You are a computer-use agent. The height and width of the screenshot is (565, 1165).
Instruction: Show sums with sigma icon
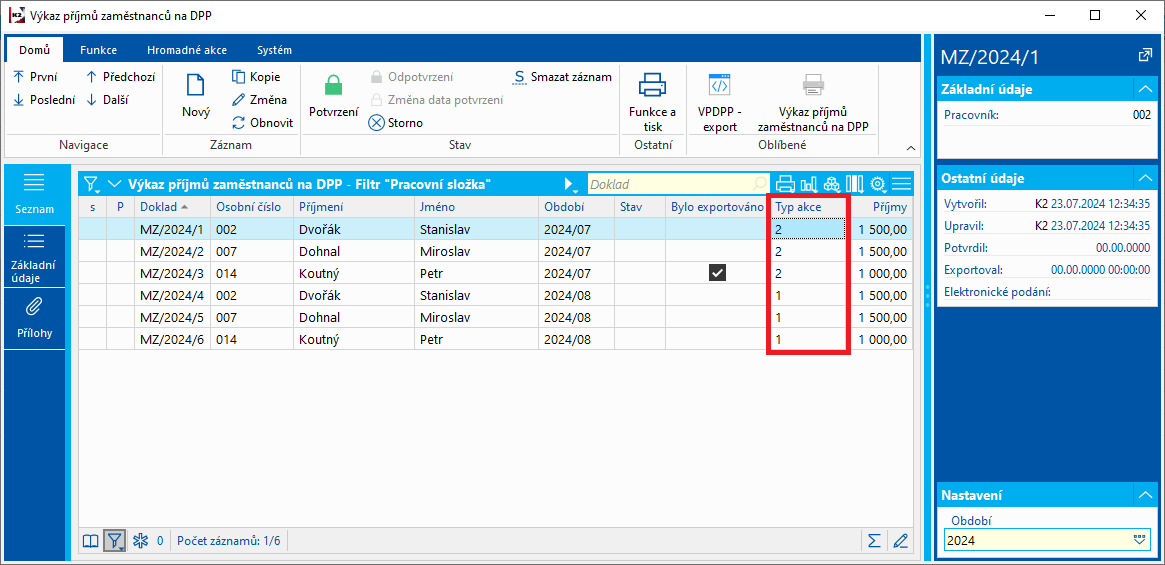(x=875, y=541)
